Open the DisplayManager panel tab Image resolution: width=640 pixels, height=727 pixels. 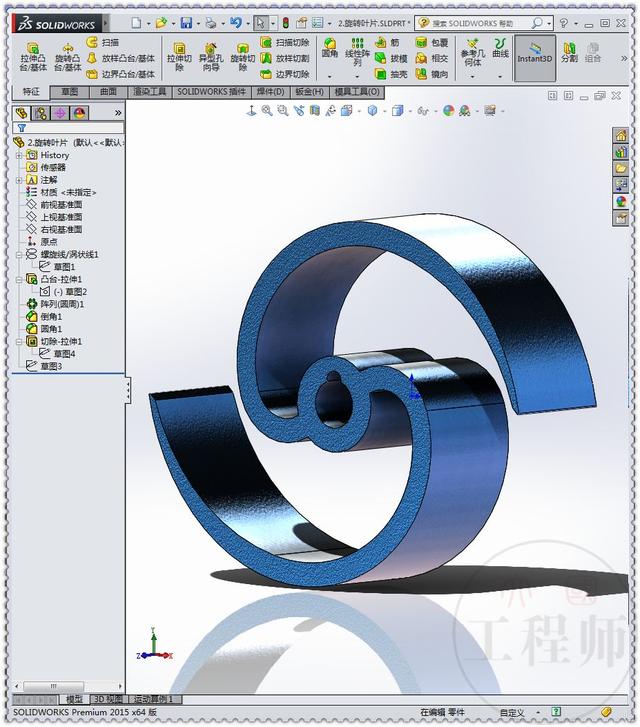click(80, 113)
